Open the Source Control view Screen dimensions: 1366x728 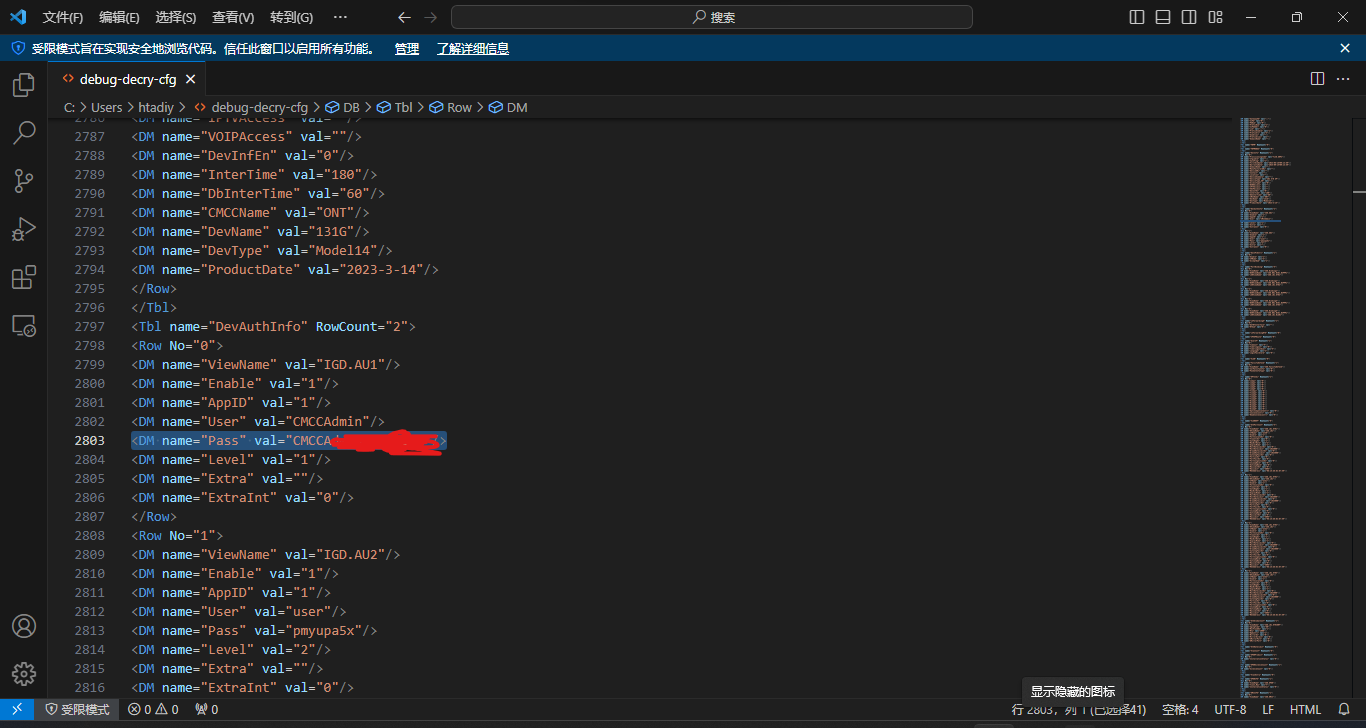click(24, 181)
